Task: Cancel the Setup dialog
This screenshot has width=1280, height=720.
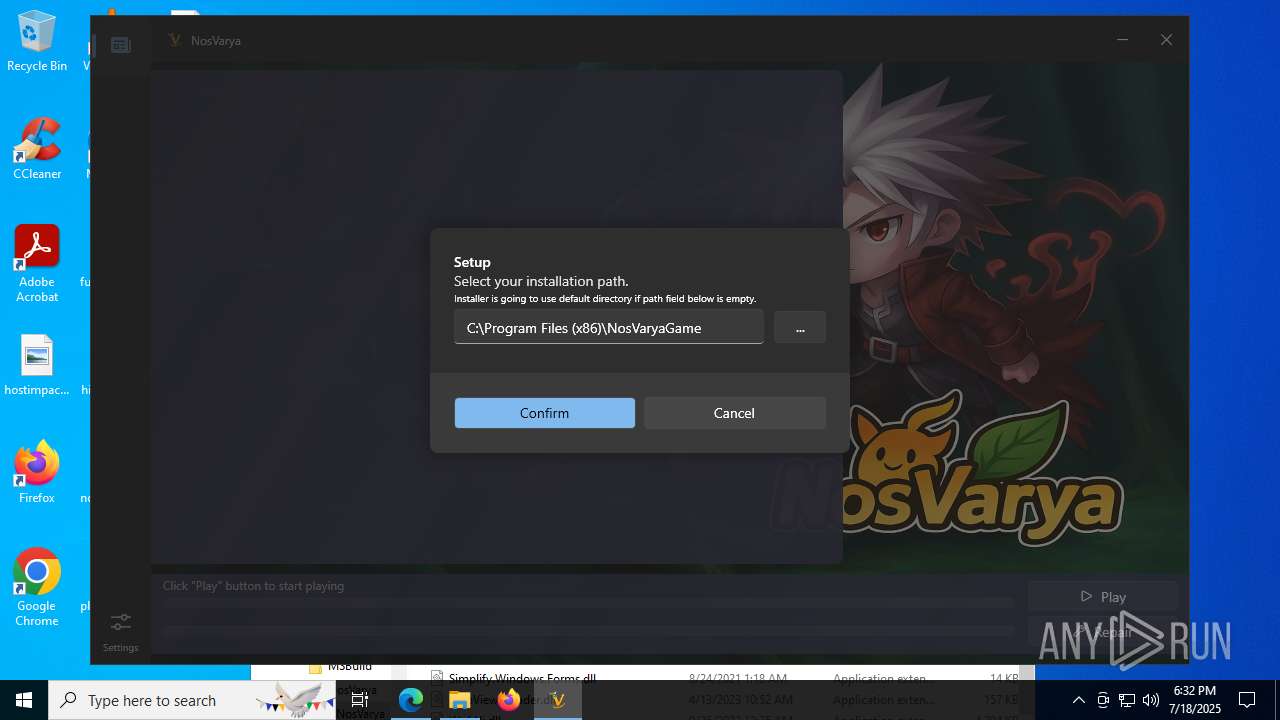Action: [x=734, y=413]
